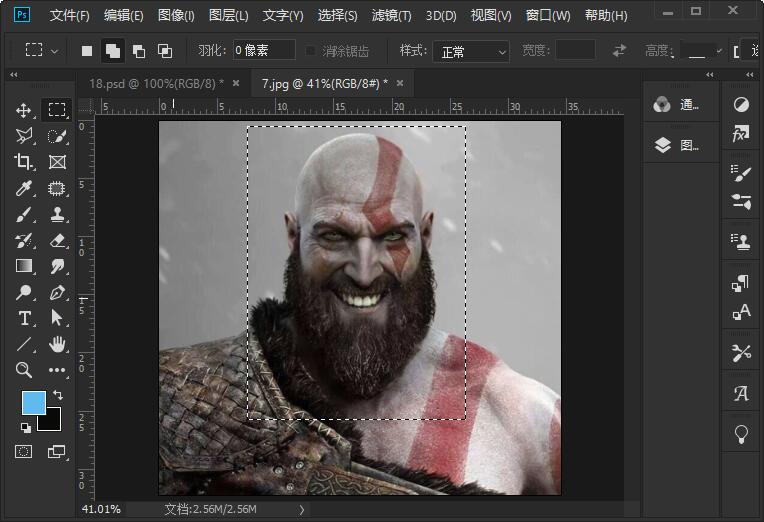The image size is (764, 522).
Task: Select the Dodge tool
Action: click(x=23, y=292)
